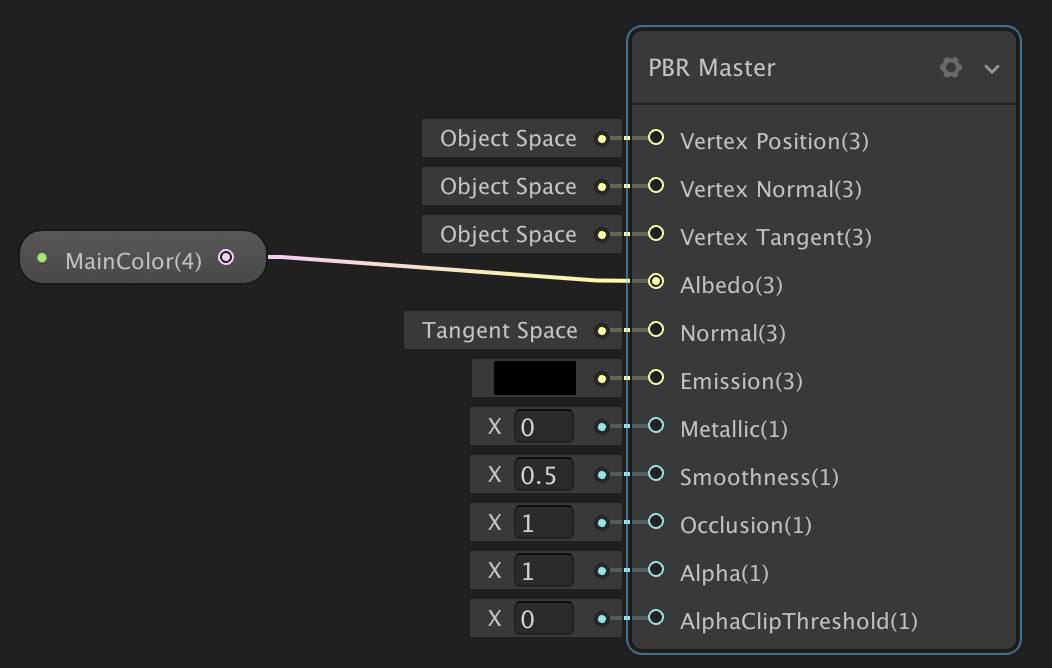Open Vertex Tangent Object Space dropdown
The image size is (1052, 668).
click(508, 235)
